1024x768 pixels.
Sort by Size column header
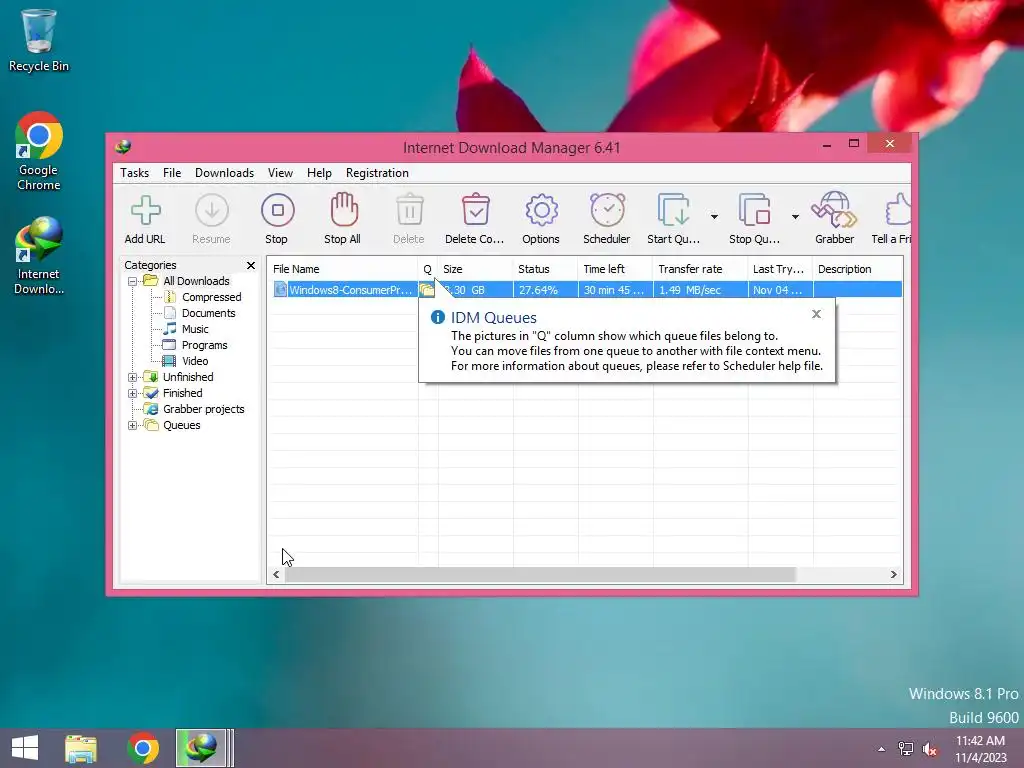[x=475, y=269]
